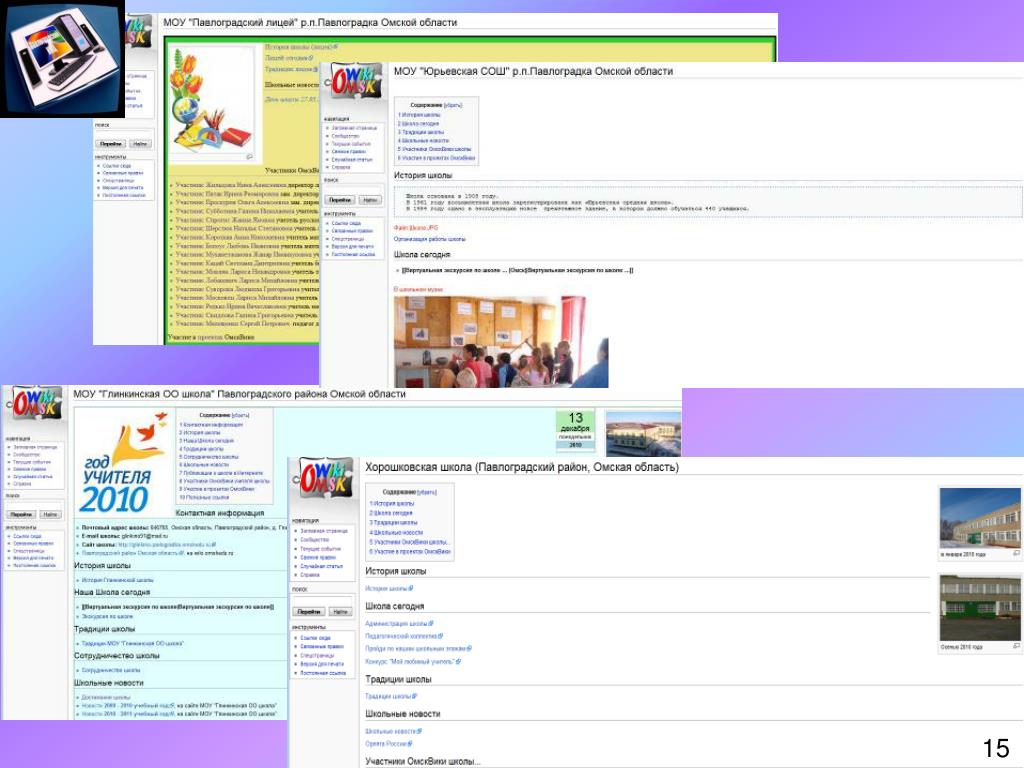Open Сотрудничество школы link on Глинкинская page

(111, 670)
